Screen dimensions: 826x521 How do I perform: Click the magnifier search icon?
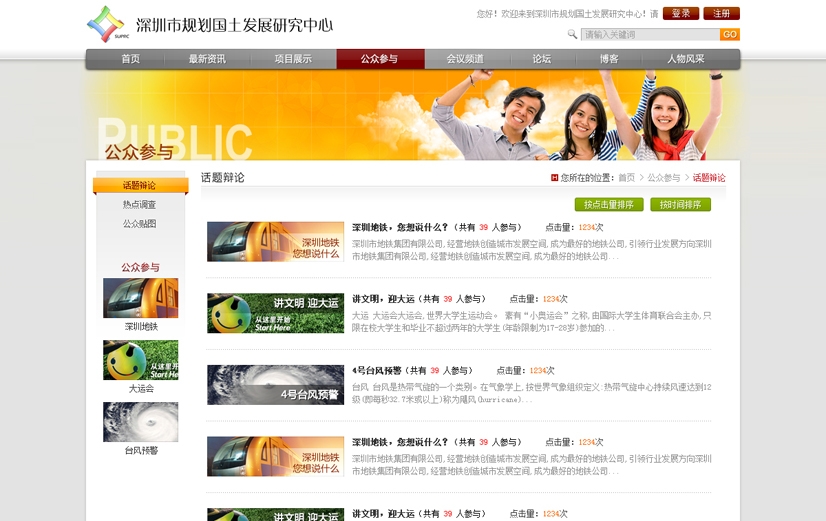coord(572,34)
